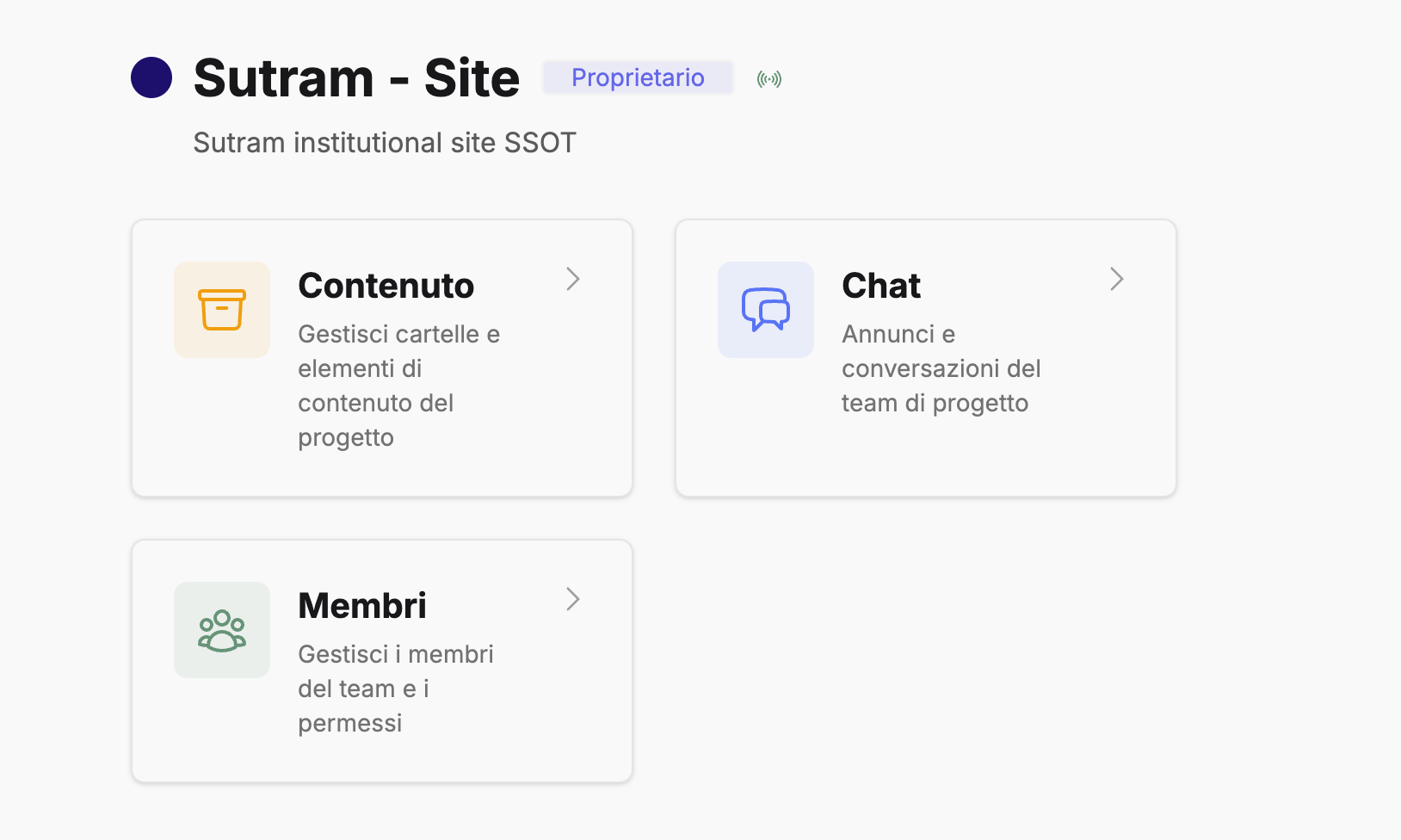Open the Membri section heading
1401x840 pixels.
[x=362, y=606]
